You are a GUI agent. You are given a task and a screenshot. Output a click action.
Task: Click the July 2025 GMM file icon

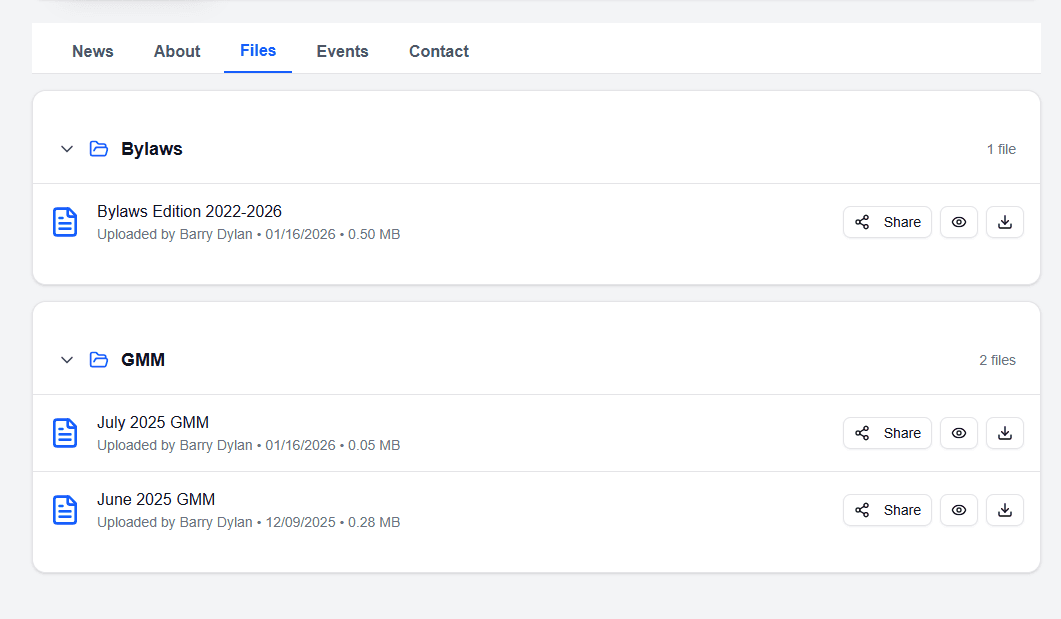point(65,433)
